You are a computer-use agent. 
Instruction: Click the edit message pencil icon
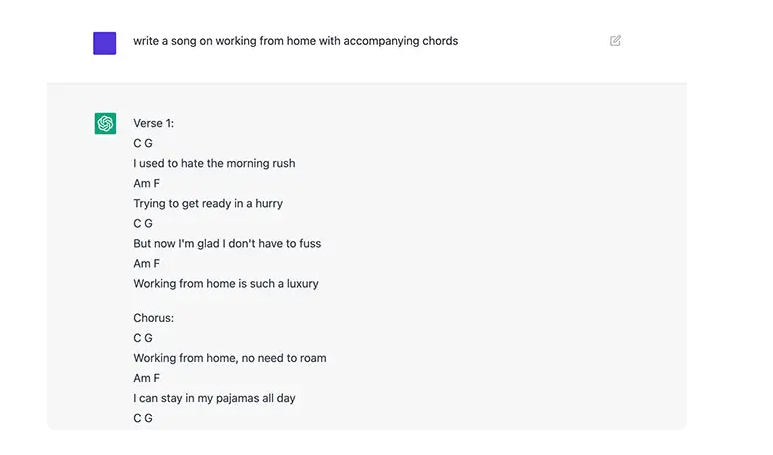[x=615, y=40]
